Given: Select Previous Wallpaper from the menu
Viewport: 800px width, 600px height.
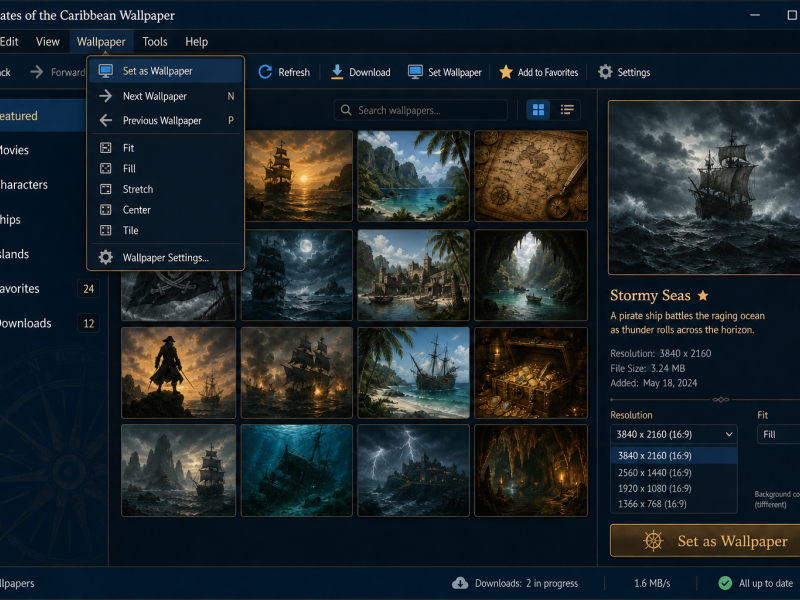Looking at the screenshot, I should coord(165,120).
